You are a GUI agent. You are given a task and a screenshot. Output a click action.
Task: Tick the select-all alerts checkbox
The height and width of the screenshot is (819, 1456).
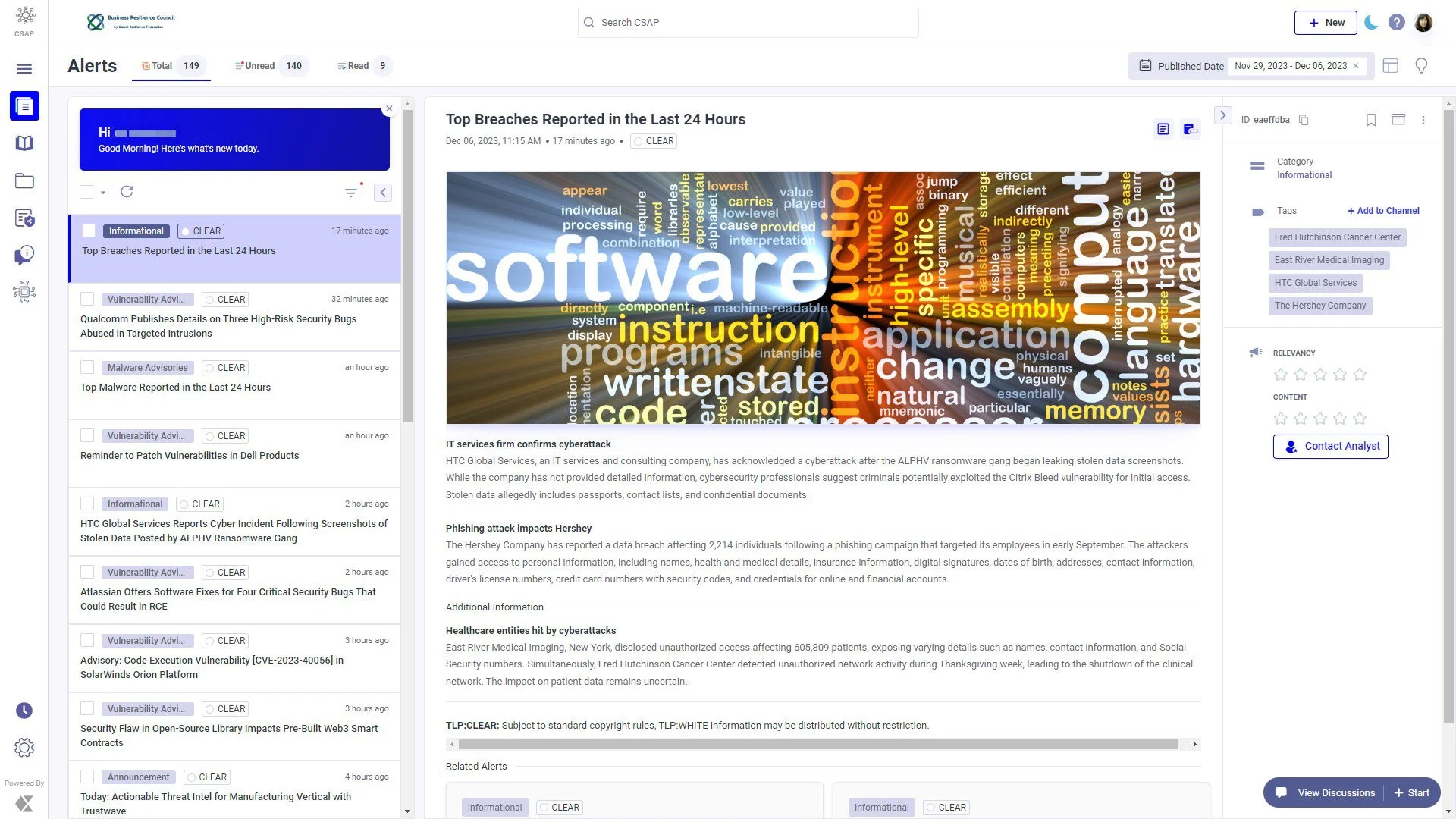click(86, 192)
